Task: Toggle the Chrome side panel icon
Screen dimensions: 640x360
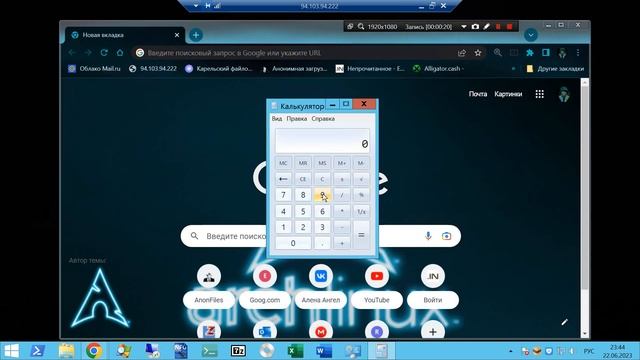Action: coord(546,53)
